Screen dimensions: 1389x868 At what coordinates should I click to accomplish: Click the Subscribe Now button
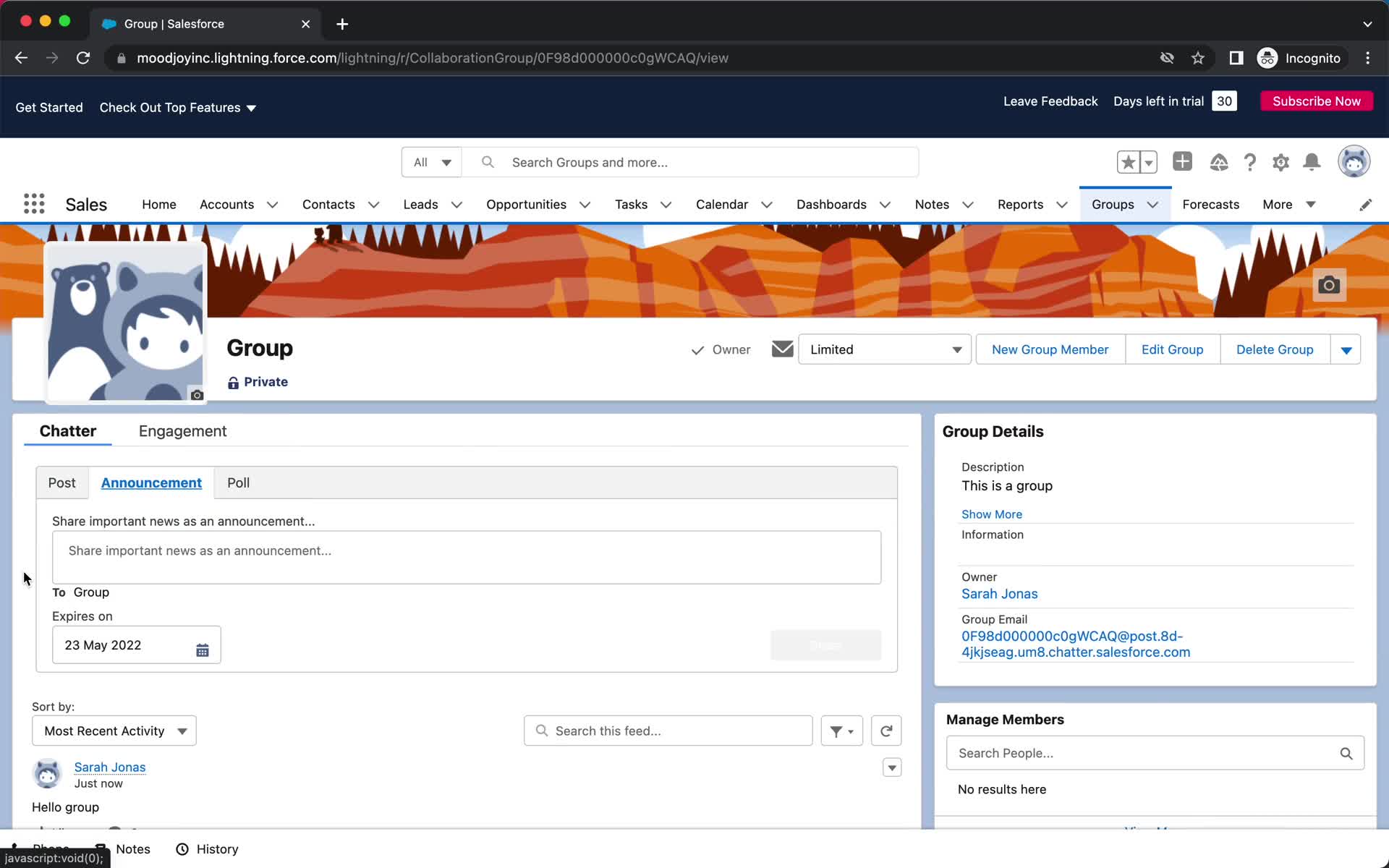[1317, 101]
